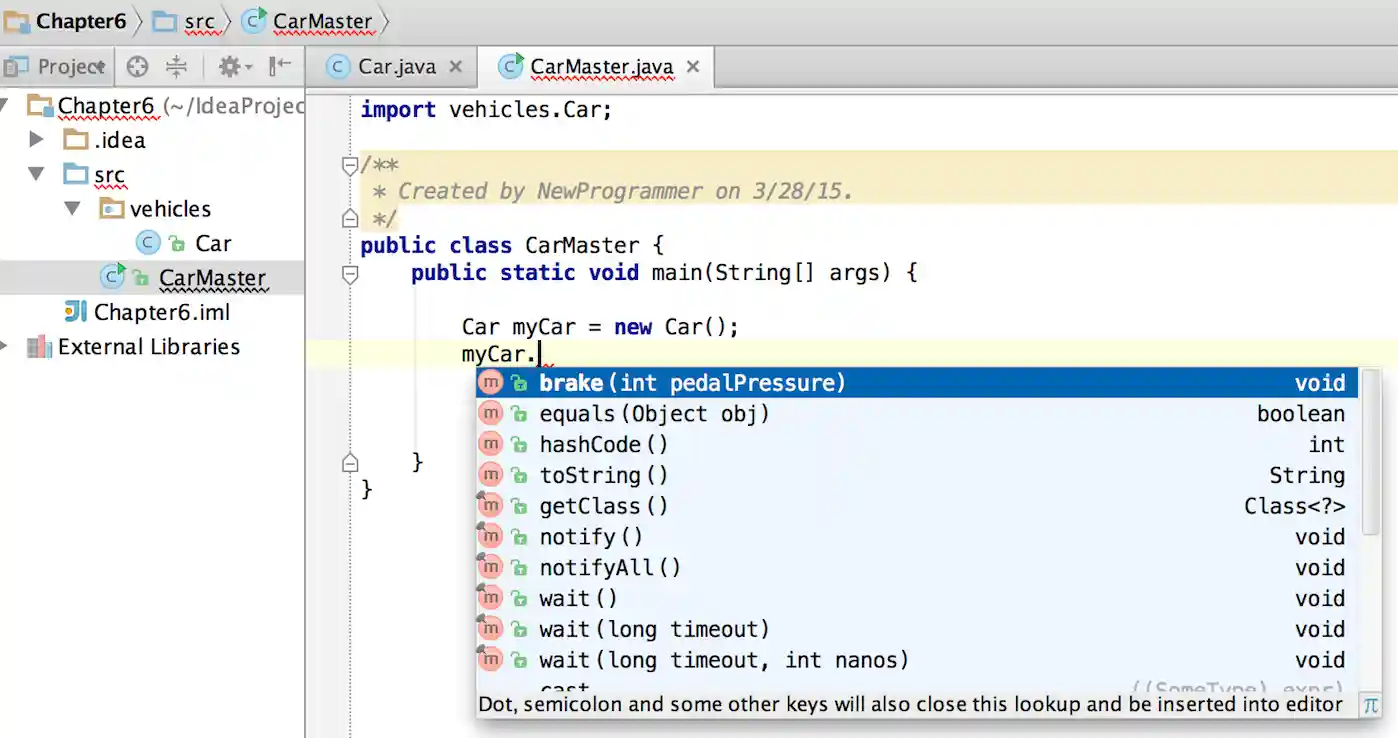Viewport: 1398px width, 738px height.
Task: Close the CarMaster.java editor tab
Action: pos(693,67)
